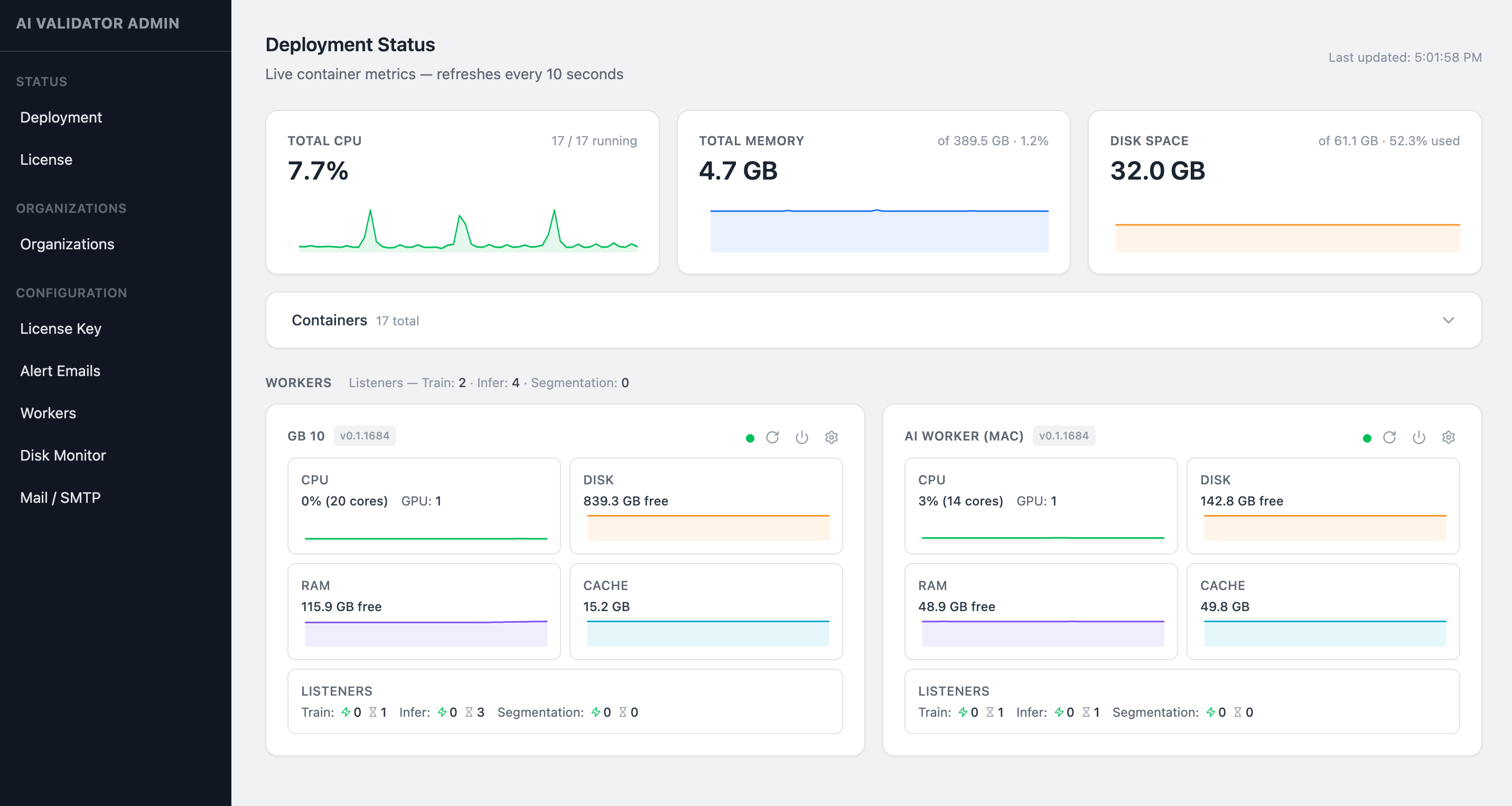Open the GB 10 worker settings gear

pyautogui.click(x=831, y=437)
